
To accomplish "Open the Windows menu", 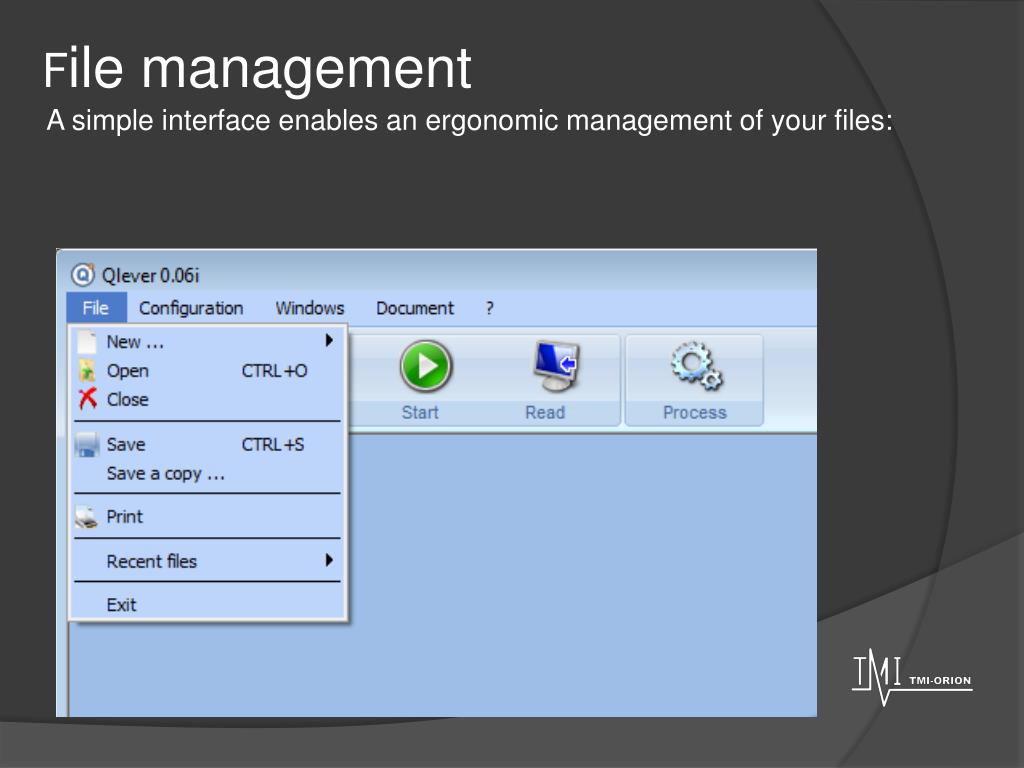I will click(x=310, y=308).
